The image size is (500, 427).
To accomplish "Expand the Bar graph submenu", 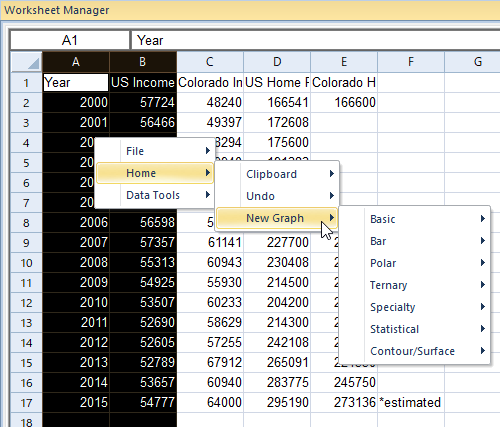I will click(414, 241).
